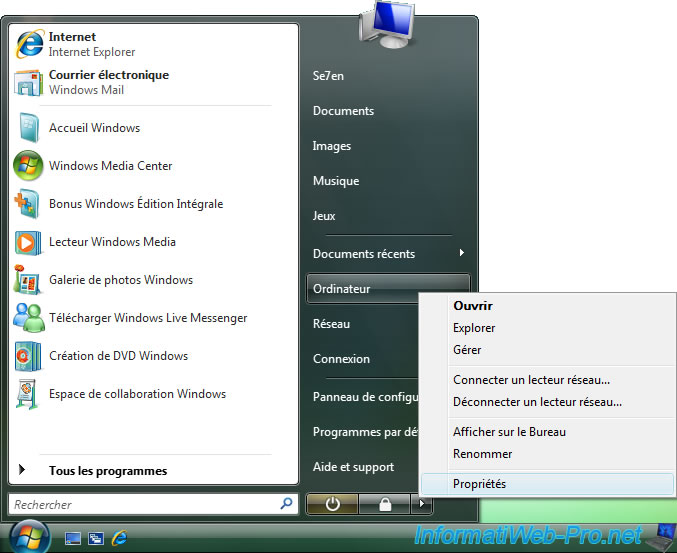Viewport: 677px width, 553px height.
Task: Click Espace de collaboration Windows icon
Action: (x=27, y=394)
